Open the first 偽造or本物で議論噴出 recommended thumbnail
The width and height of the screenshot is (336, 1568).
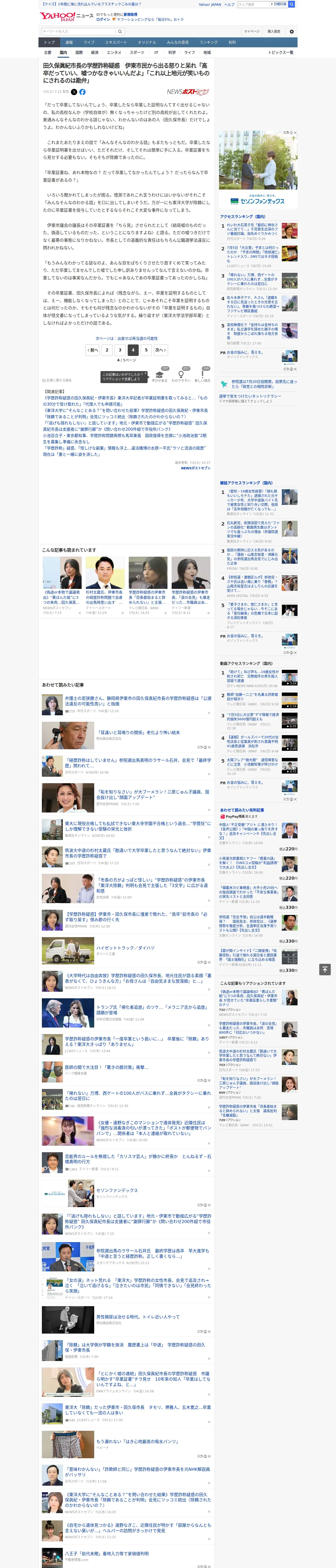point(62,573)
